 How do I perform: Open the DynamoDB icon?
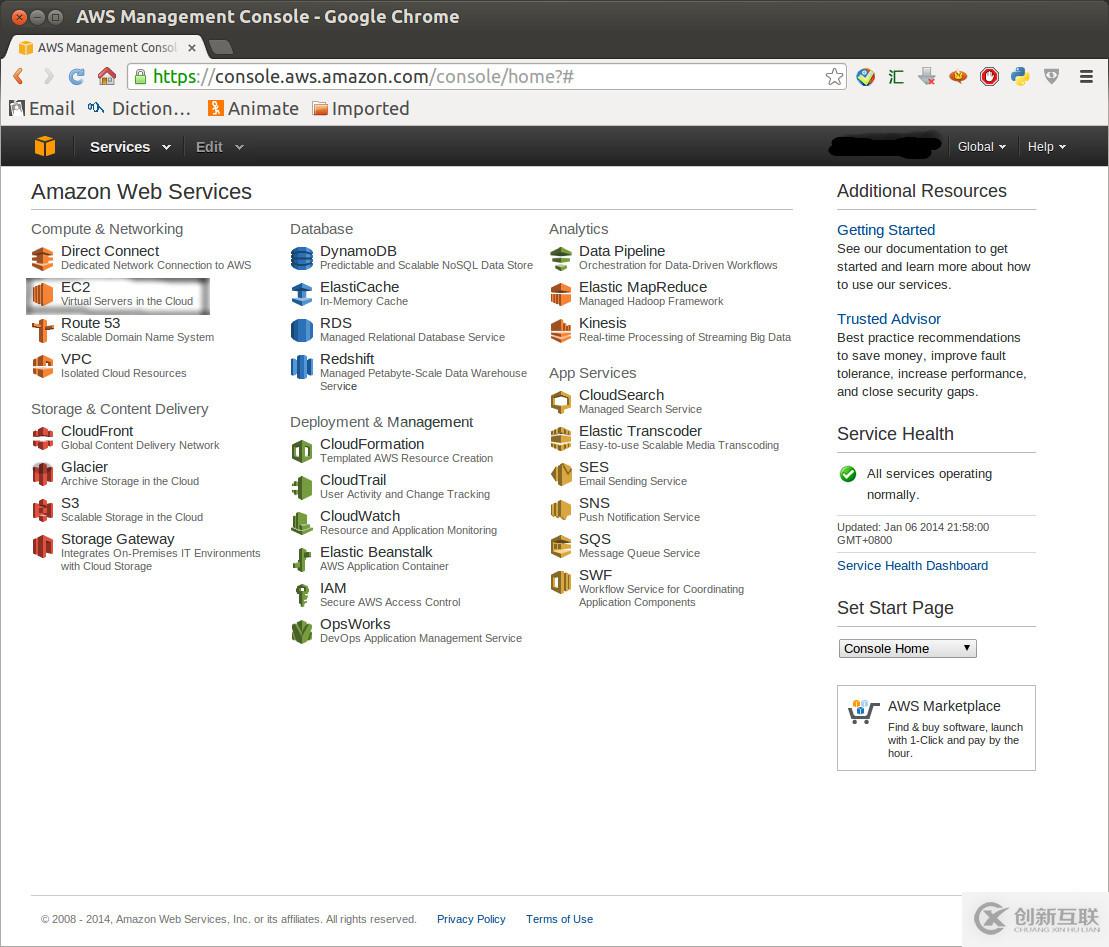click(302, 258)
